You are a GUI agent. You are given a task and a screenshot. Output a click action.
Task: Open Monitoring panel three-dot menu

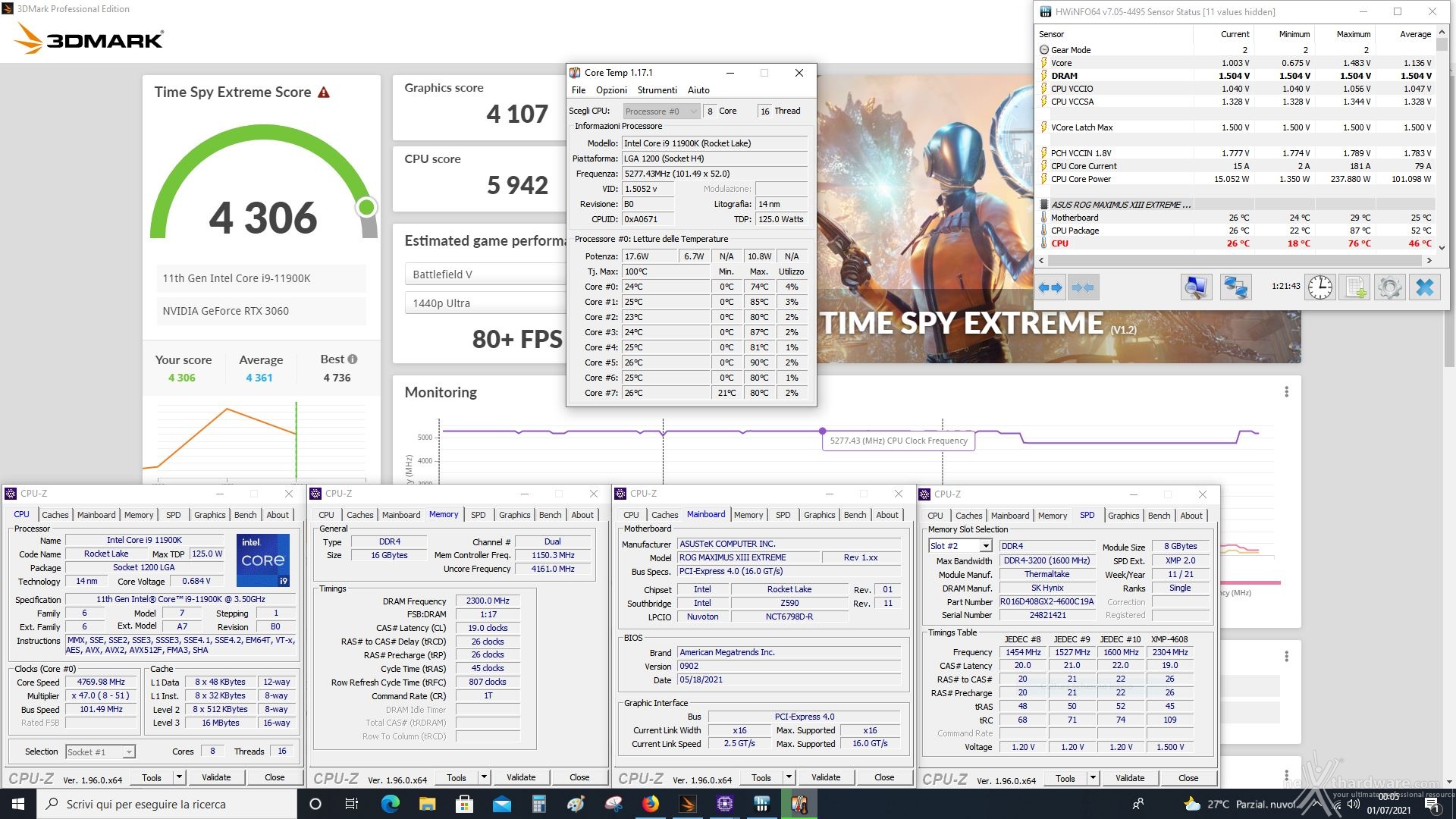tap(1286, 392)
